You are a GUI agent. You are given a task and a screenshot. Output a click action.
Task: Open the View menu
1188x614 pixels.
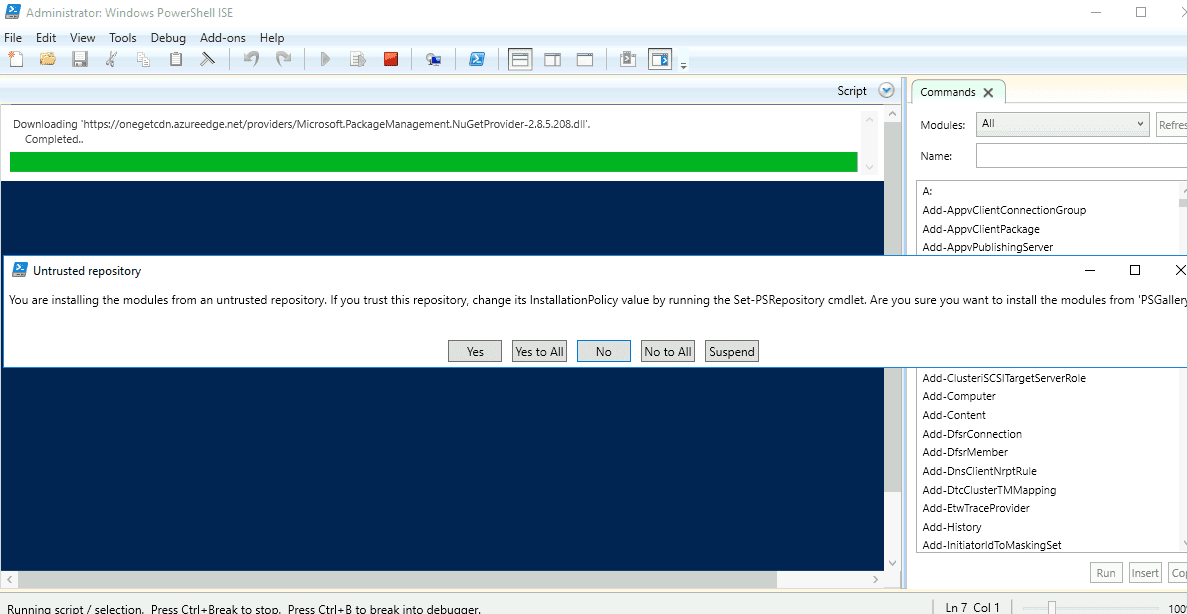click(x=83, y=38)
